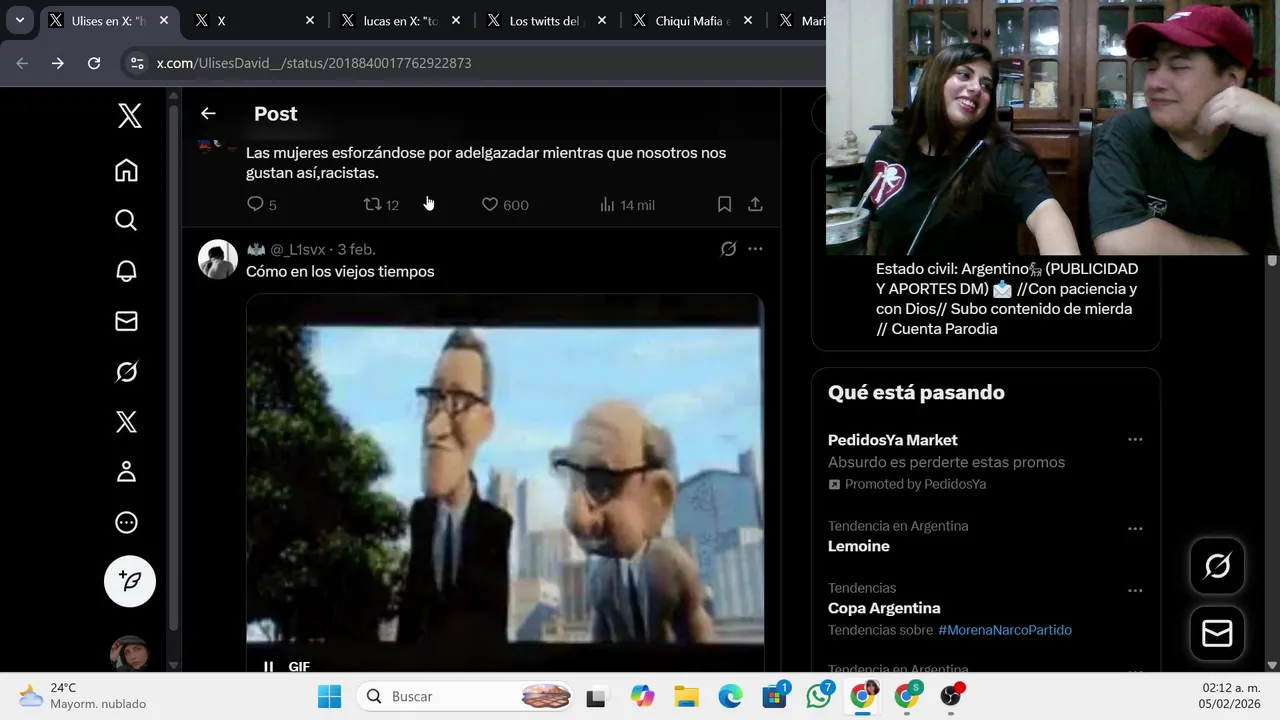Open Notifications bell in the sidebar
Image resolution: width=1280 pixels, height=720 pixels.
(126, 271)
